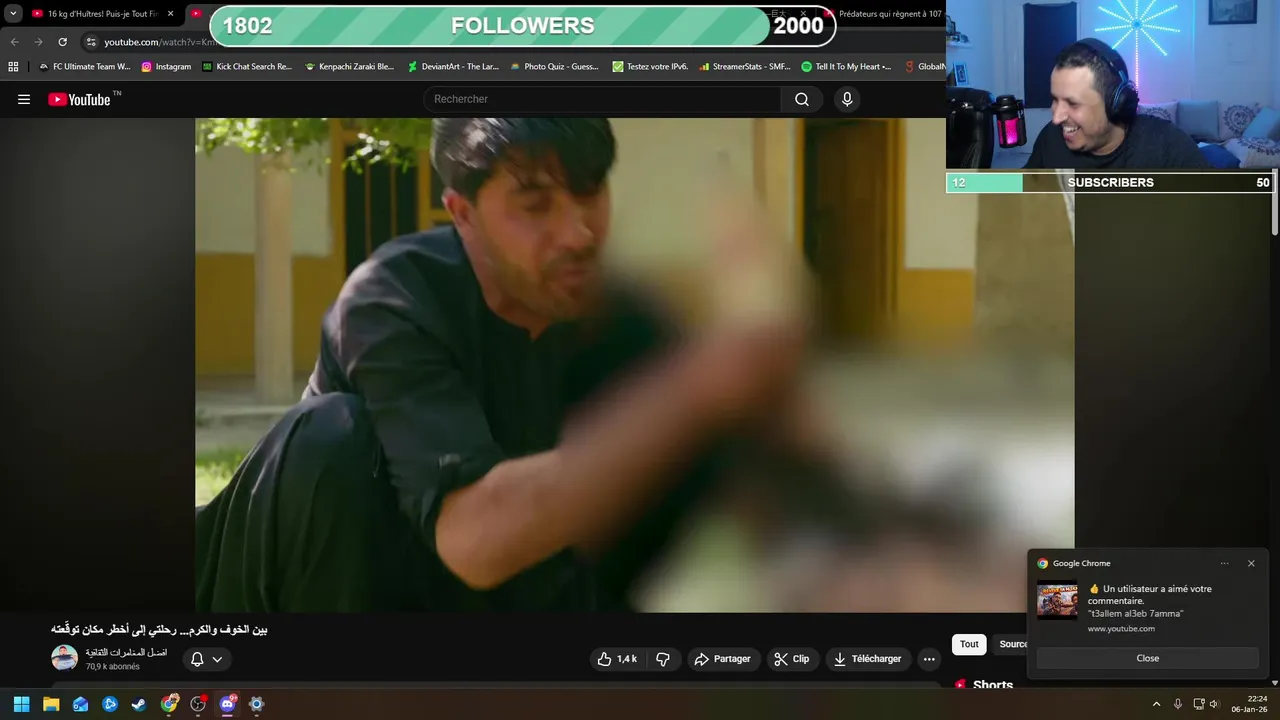The height and width of the screenshot is (720, 1280).
Task: Open Chrome apps grid in bookmarks bar
Action: click(13, 67)
